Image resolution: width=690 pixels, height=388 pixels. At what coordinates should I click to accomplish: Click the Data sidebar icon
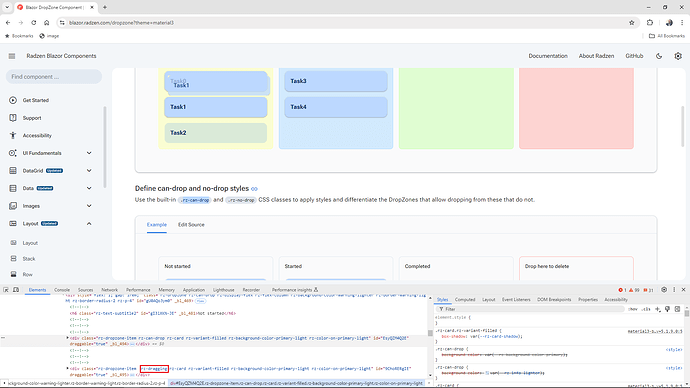click(x=13, y=188)
